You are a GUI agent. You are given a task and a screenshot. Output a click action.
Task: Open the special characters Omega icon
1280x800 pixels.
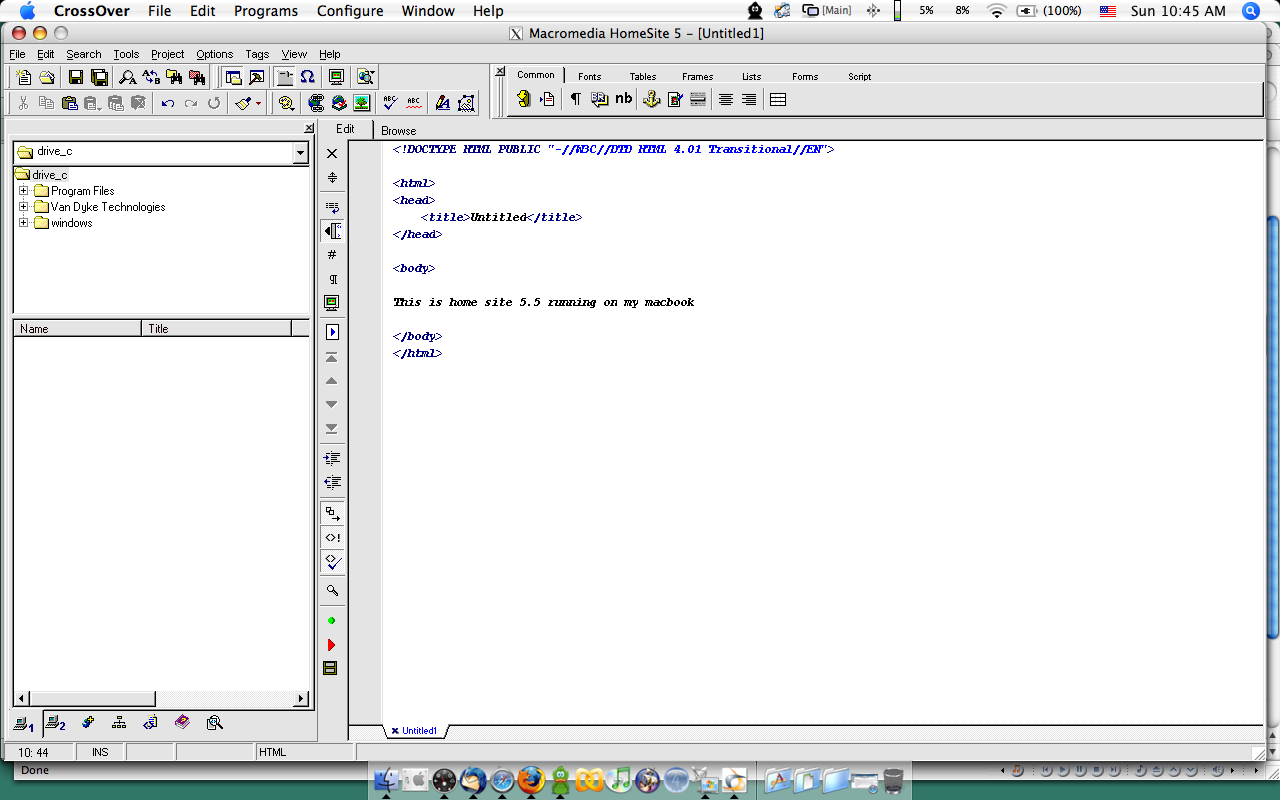[308, 77]
